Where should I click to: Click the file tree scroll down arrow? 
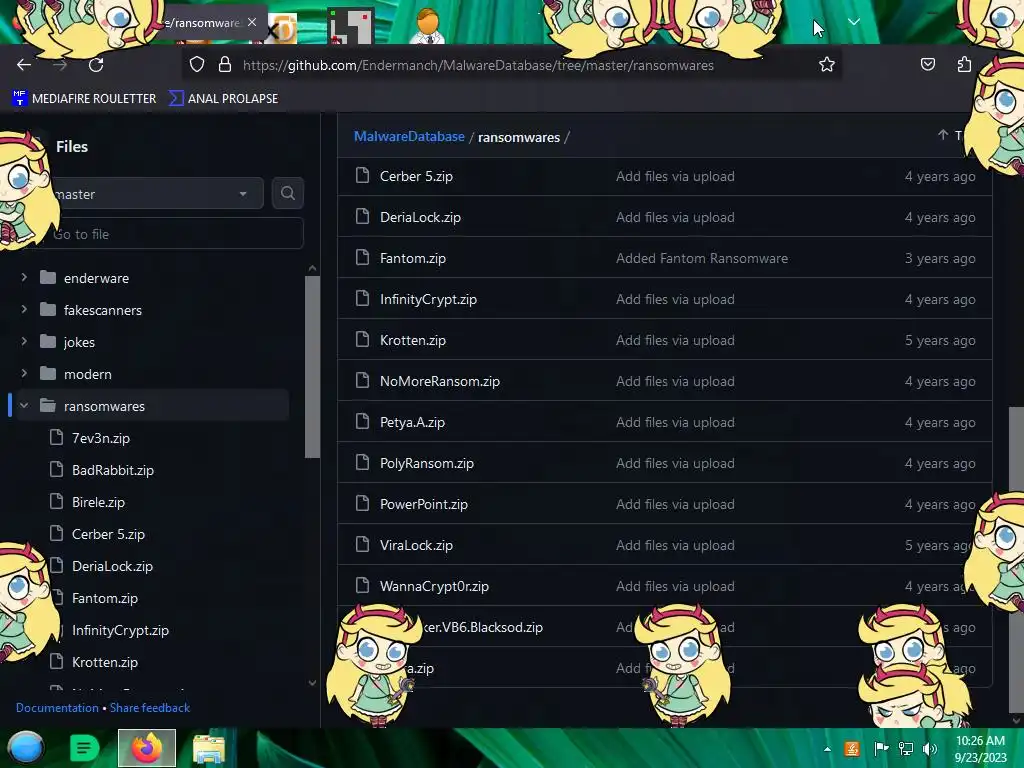point(312,683)
